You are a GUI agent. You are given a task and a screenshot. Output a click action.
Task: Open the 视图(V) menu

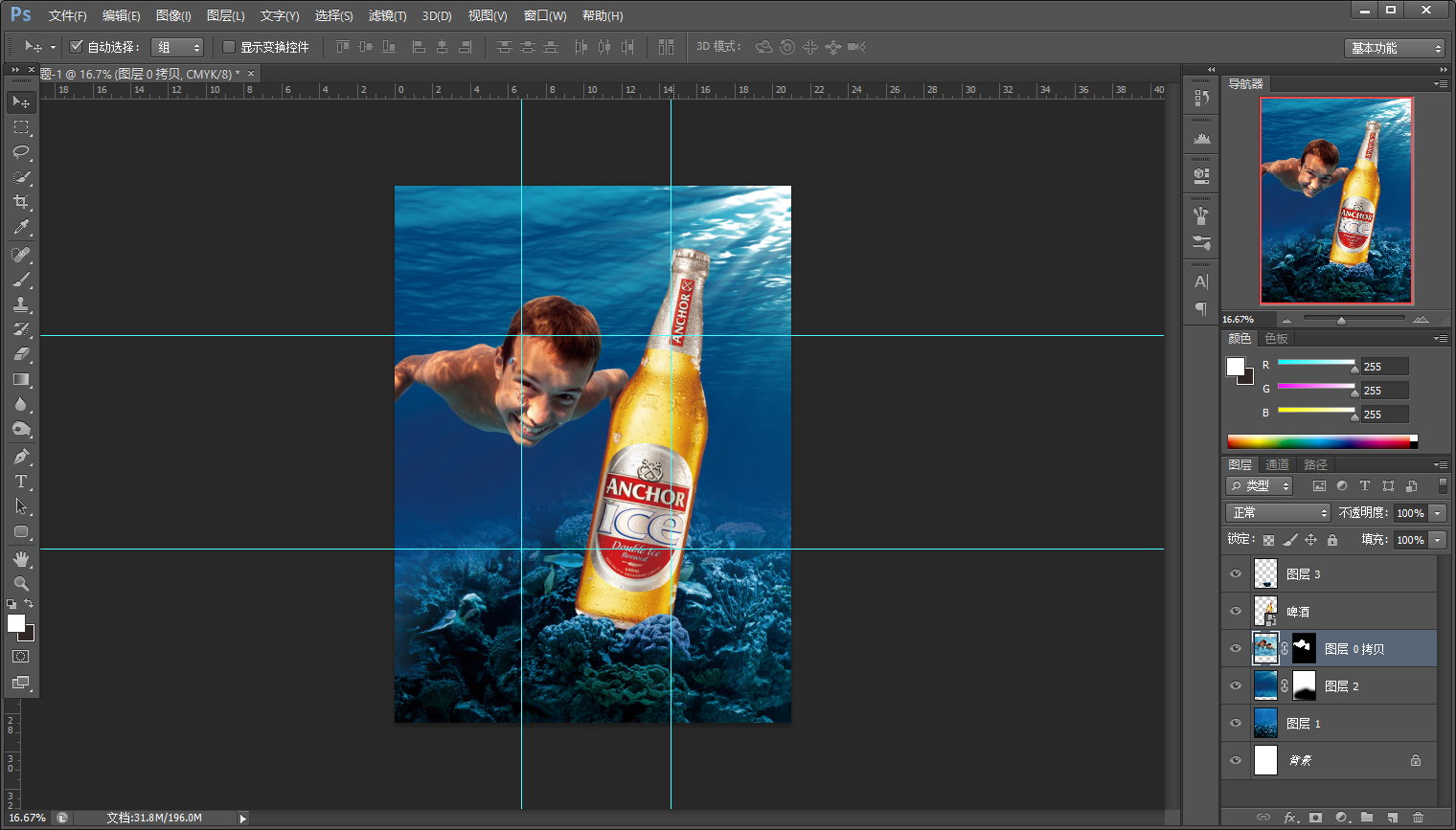coord(488,16)
